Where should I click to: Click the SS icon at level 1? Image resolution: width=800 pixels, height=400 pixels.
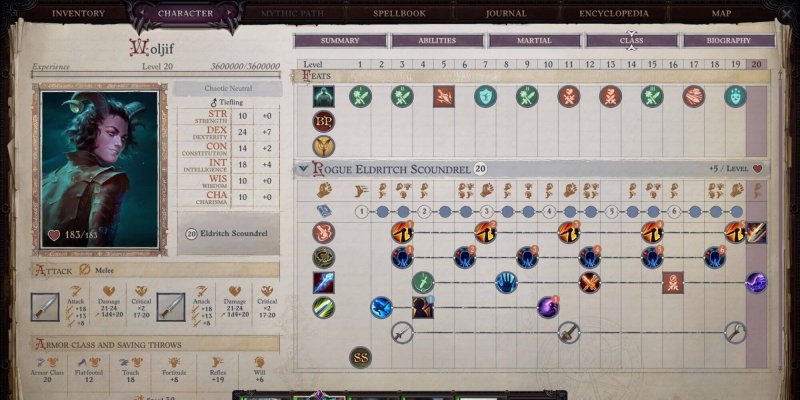(360, 357)
